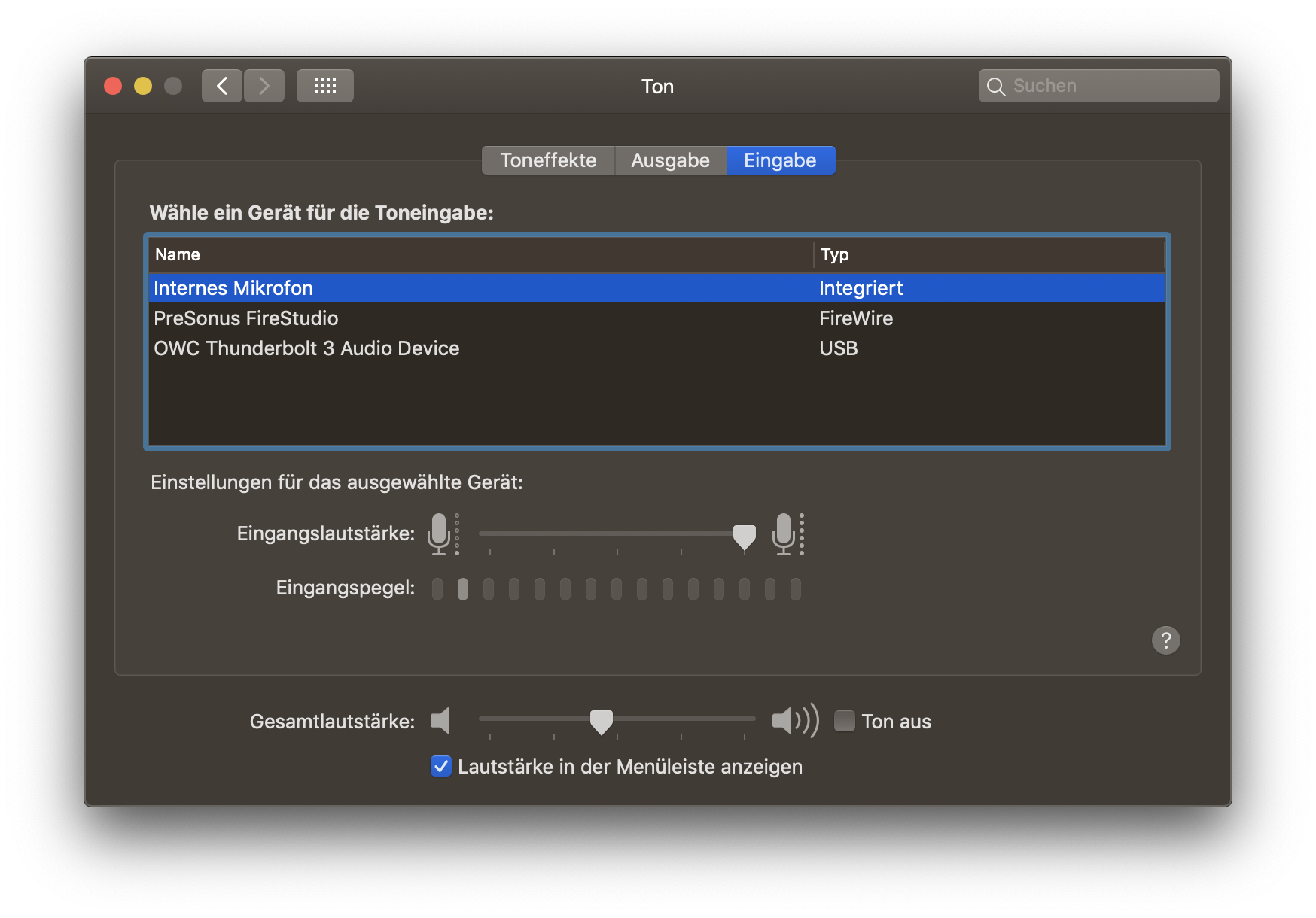Screen dimensions: 1316x918
Task: Show all preferences grid icon
Action: click(324, 86)
